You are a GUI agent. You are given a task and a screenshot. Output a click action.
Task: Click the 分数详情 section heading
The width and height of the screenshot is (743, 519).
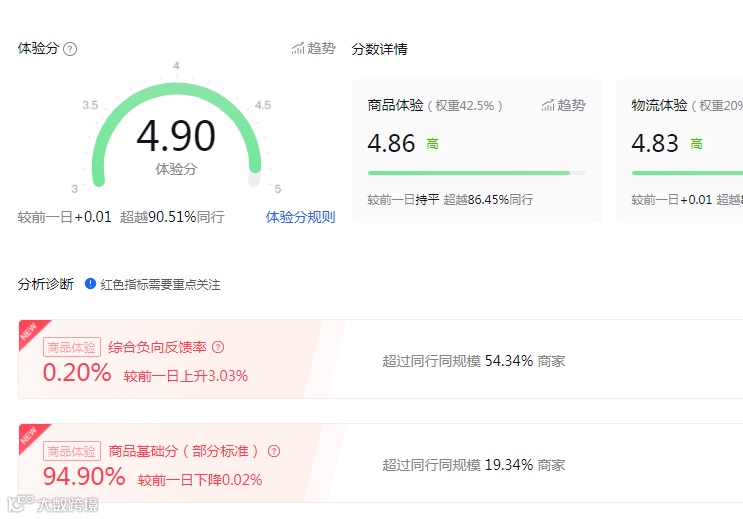380,49
